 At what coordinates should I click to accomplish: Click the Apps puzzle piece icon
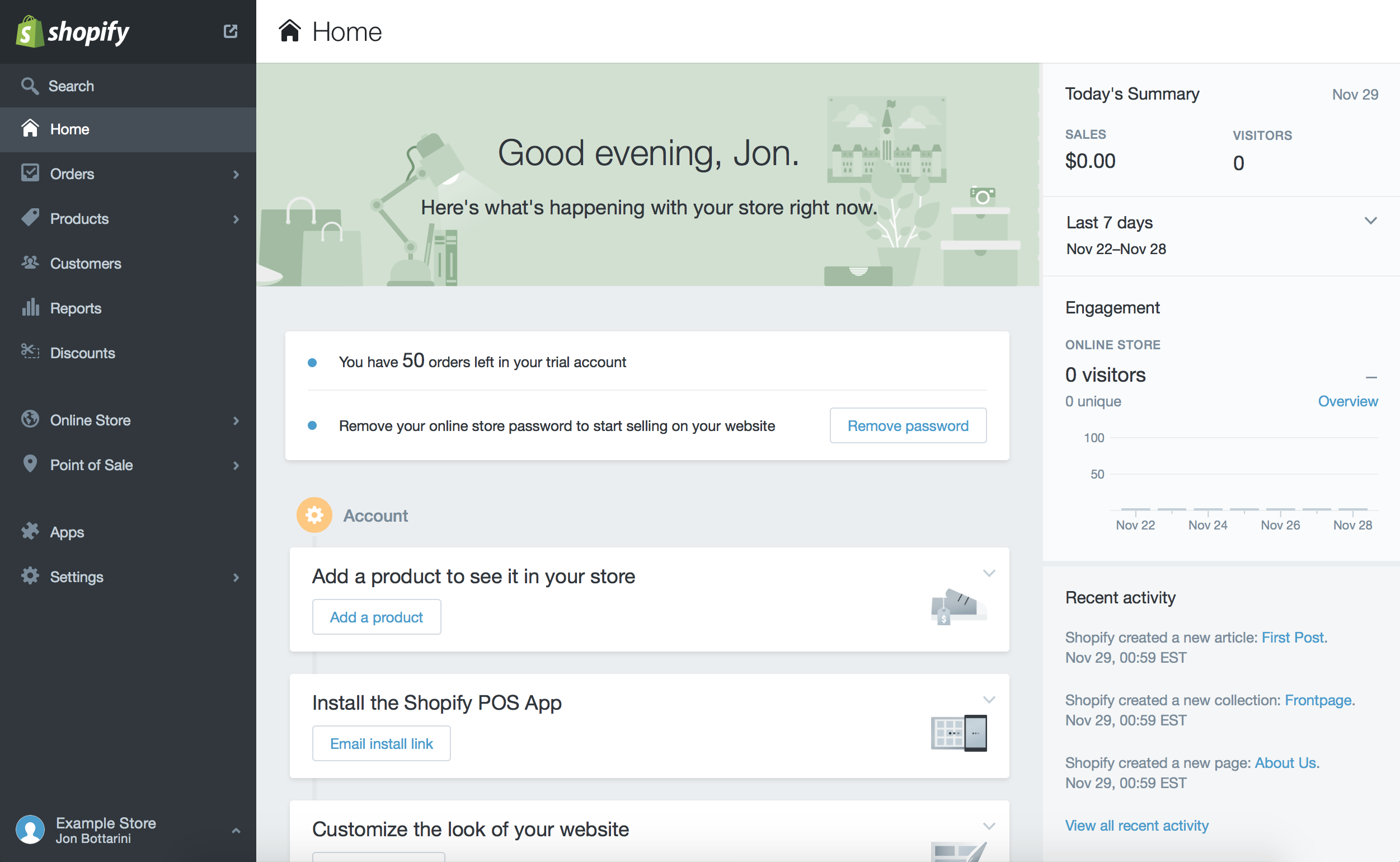(x=30, y=531)
